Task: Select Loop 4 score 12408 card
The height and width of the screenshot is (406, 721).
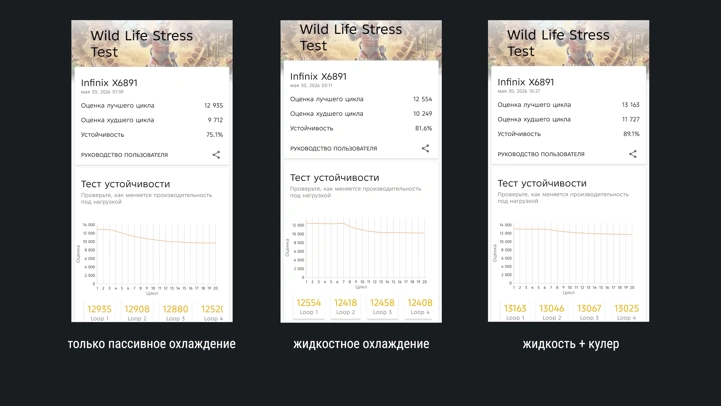Action: click(x=420, y=306)
